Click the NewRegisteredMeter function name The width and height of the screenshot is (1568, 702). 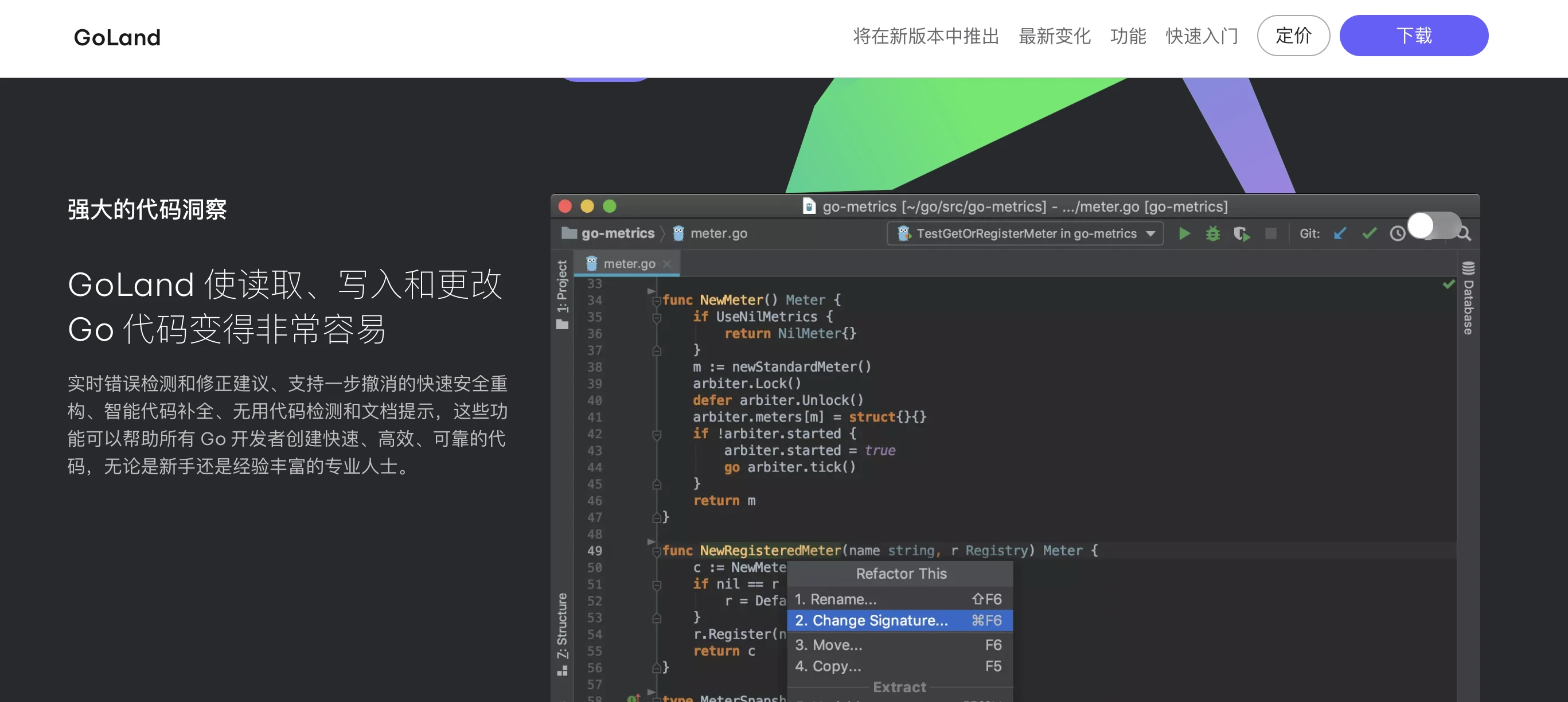pyautogui.click(x=770, y=551)
